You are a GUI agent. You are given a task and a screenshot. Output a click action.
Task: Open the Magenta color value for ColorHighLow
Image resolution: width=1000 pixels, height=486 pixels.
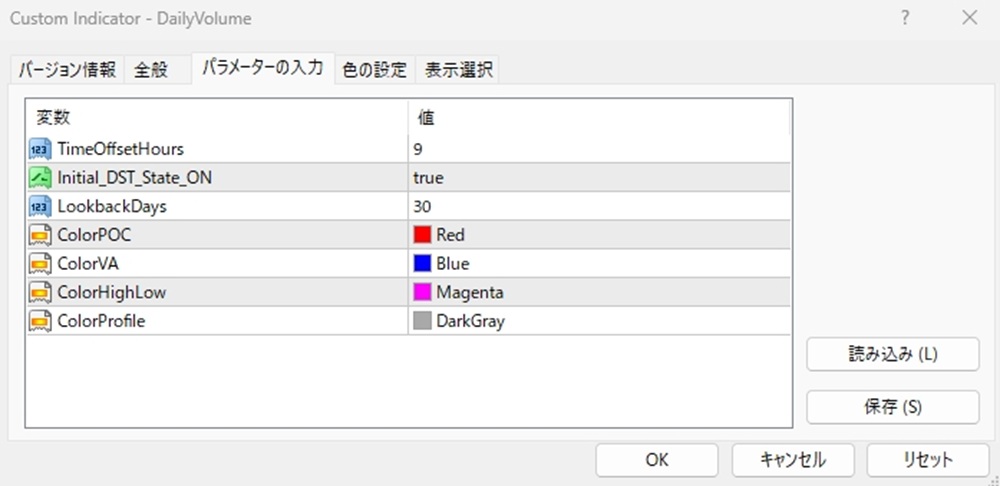pos(469,293)
